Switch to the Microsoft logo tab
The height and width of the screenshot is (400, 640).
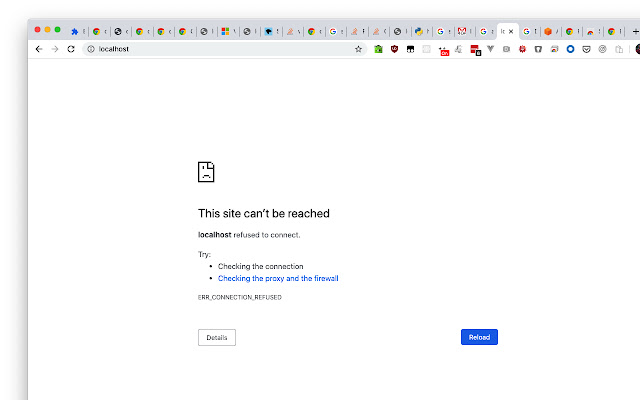(225, 31)
